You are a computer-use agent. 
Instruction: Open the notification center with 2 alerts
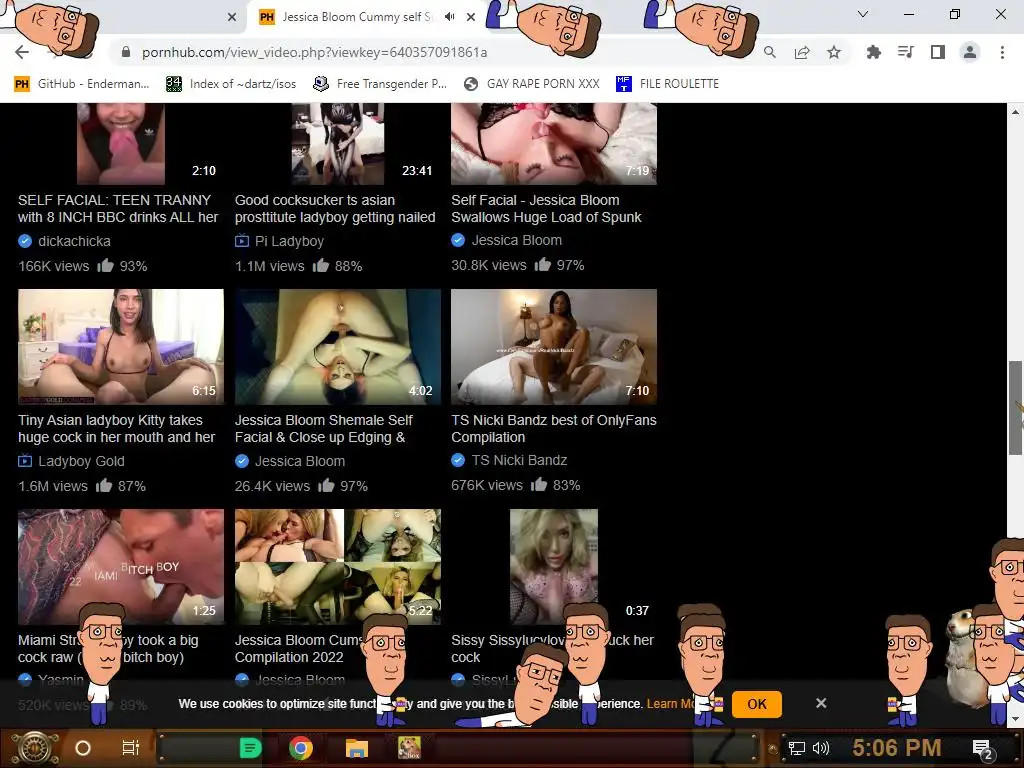[x=983, y=749]
